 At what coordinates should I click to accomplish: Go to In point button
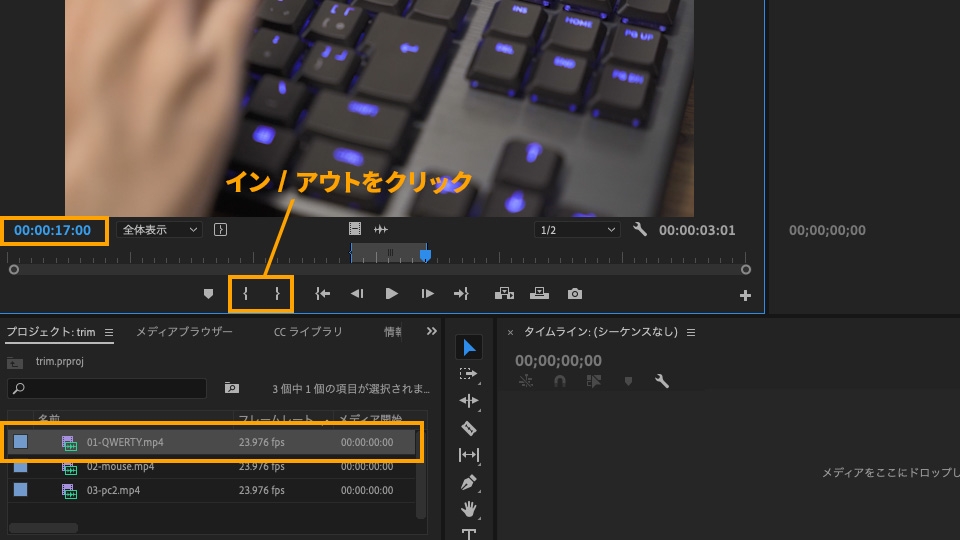tap(322, 294)
